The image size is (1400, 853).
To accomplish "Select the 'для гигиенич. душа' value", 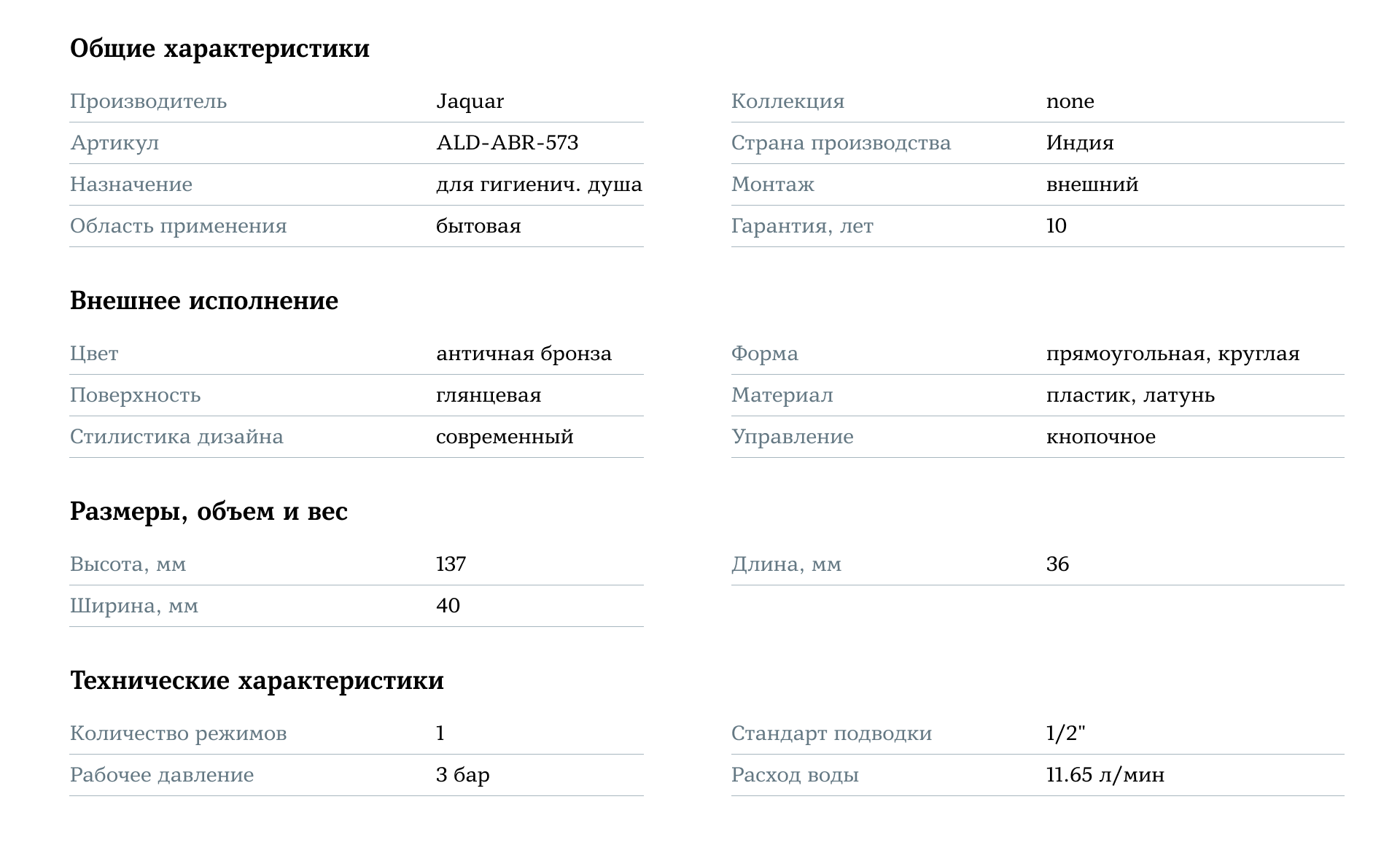I will [x=539, y=184].
